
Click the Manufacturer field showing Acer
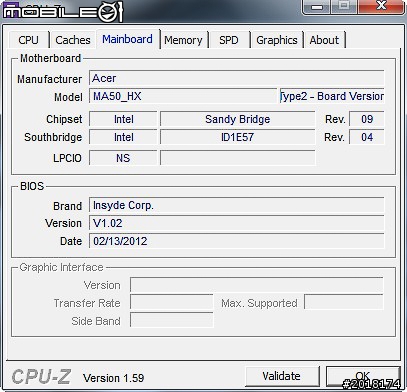tap(237, 78)
